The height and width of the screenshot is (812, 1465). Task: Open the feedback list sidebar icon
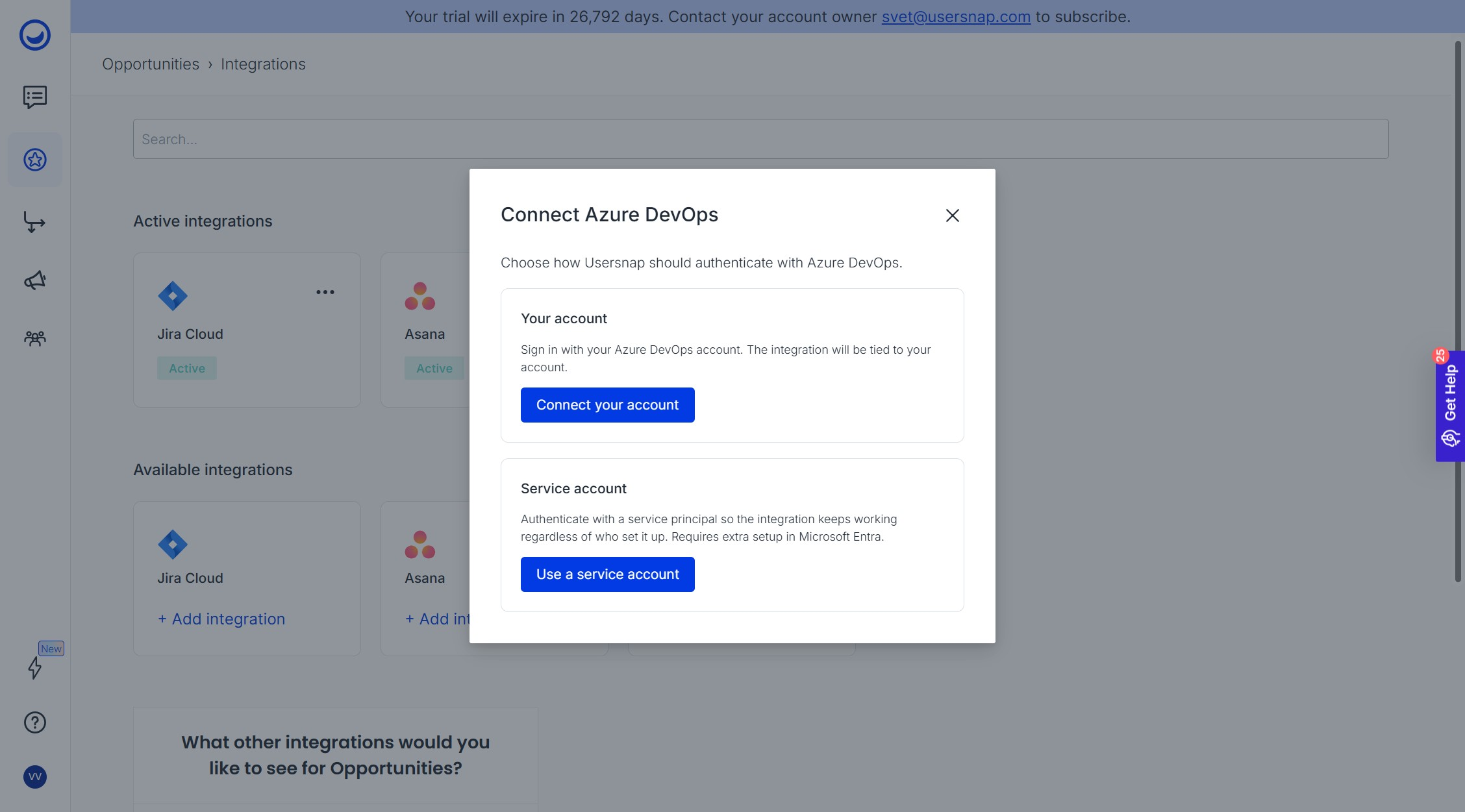click(35, 97)
